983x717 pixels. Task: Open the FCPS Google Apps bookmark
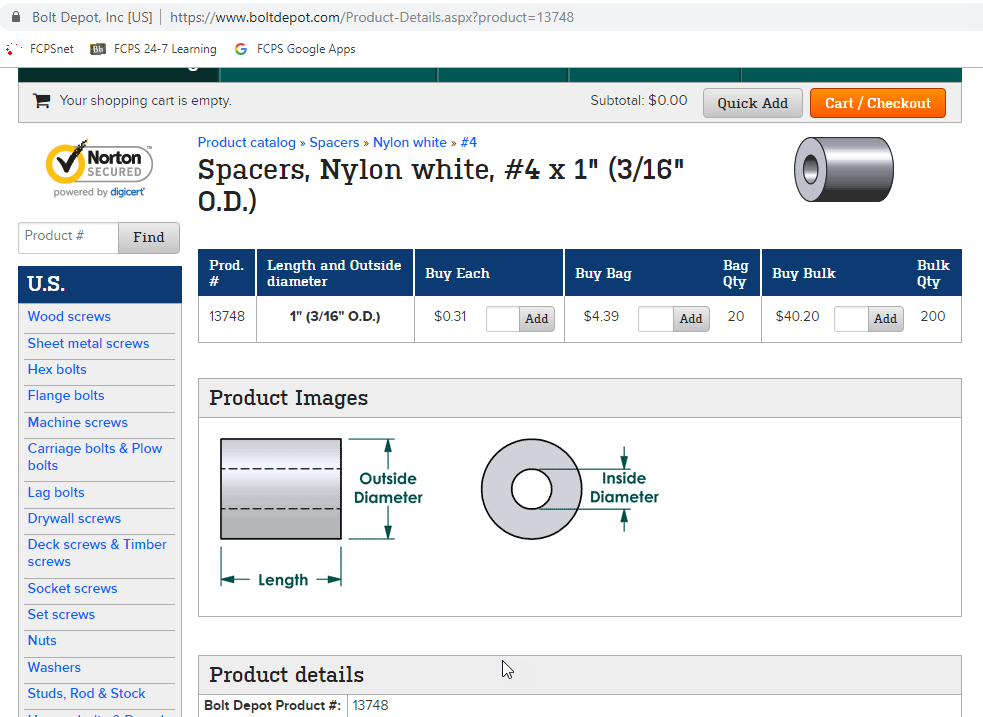tap(295, 49)
